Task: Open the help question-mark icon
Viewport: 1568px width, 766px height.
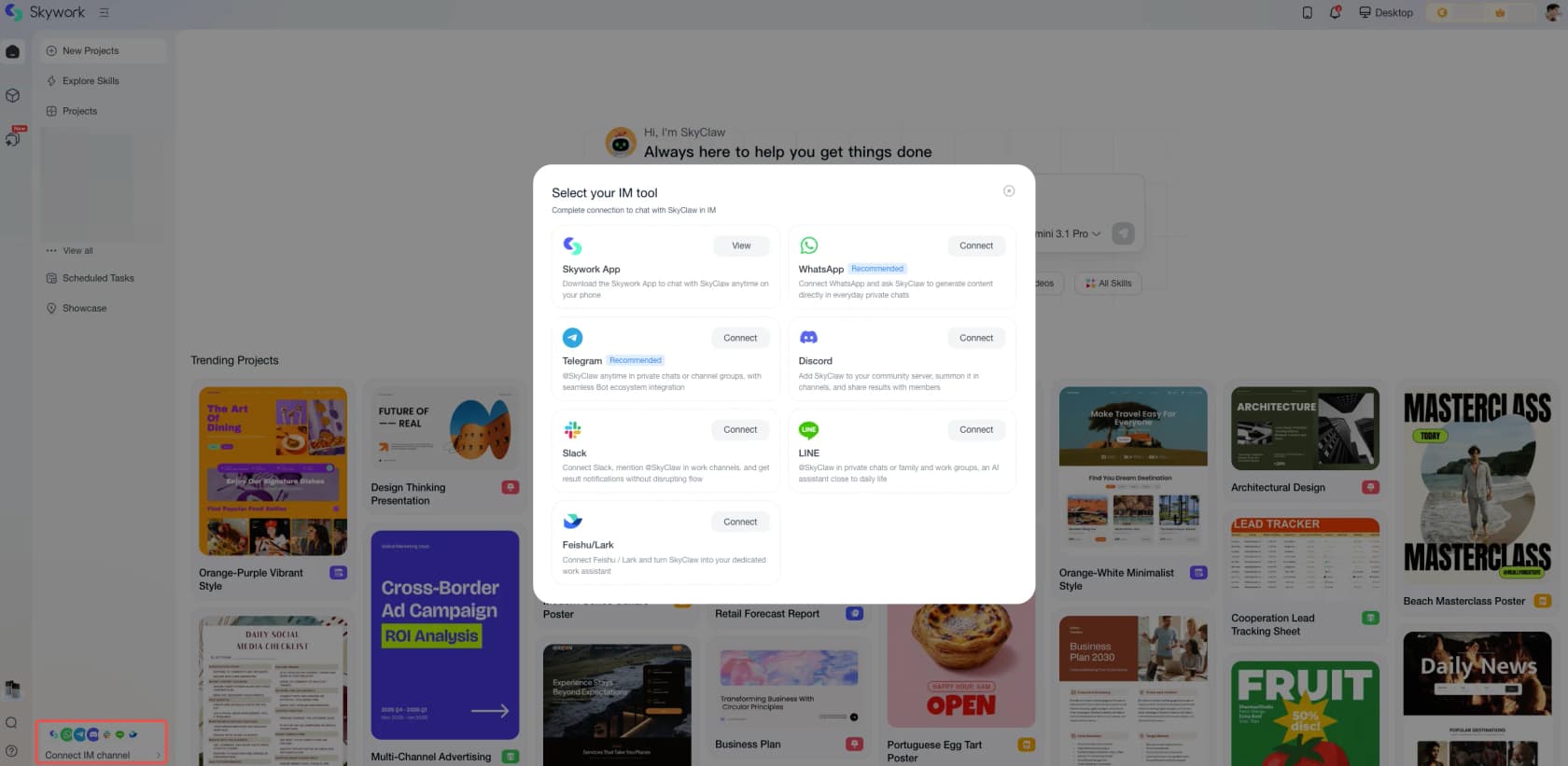Action: 11,751
